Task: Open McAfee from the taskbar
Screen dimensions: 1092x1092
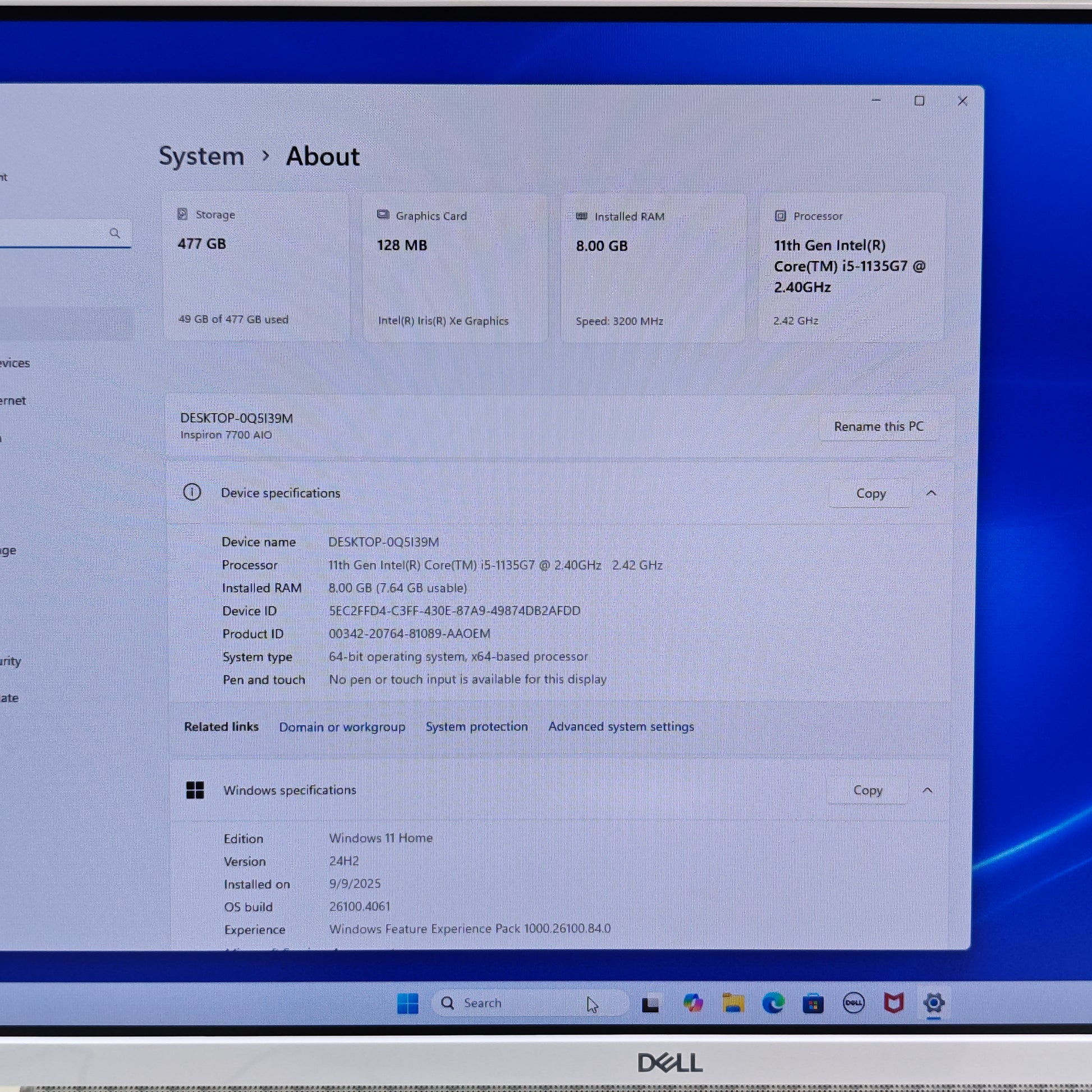Action: (x=893, y=1003)
